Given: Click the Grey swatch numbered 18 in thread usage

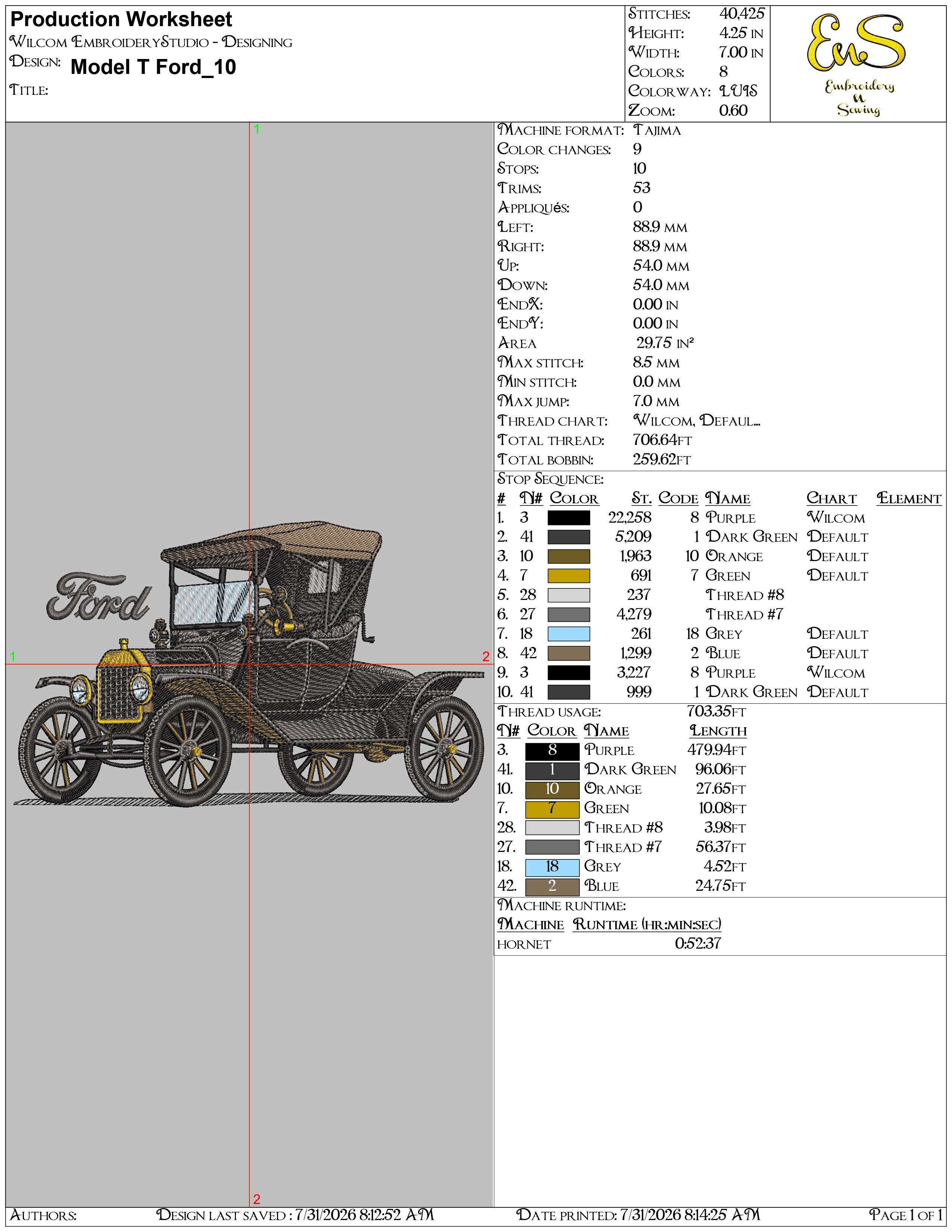Looking at the screenshot, I should click(x=552, y=867).
